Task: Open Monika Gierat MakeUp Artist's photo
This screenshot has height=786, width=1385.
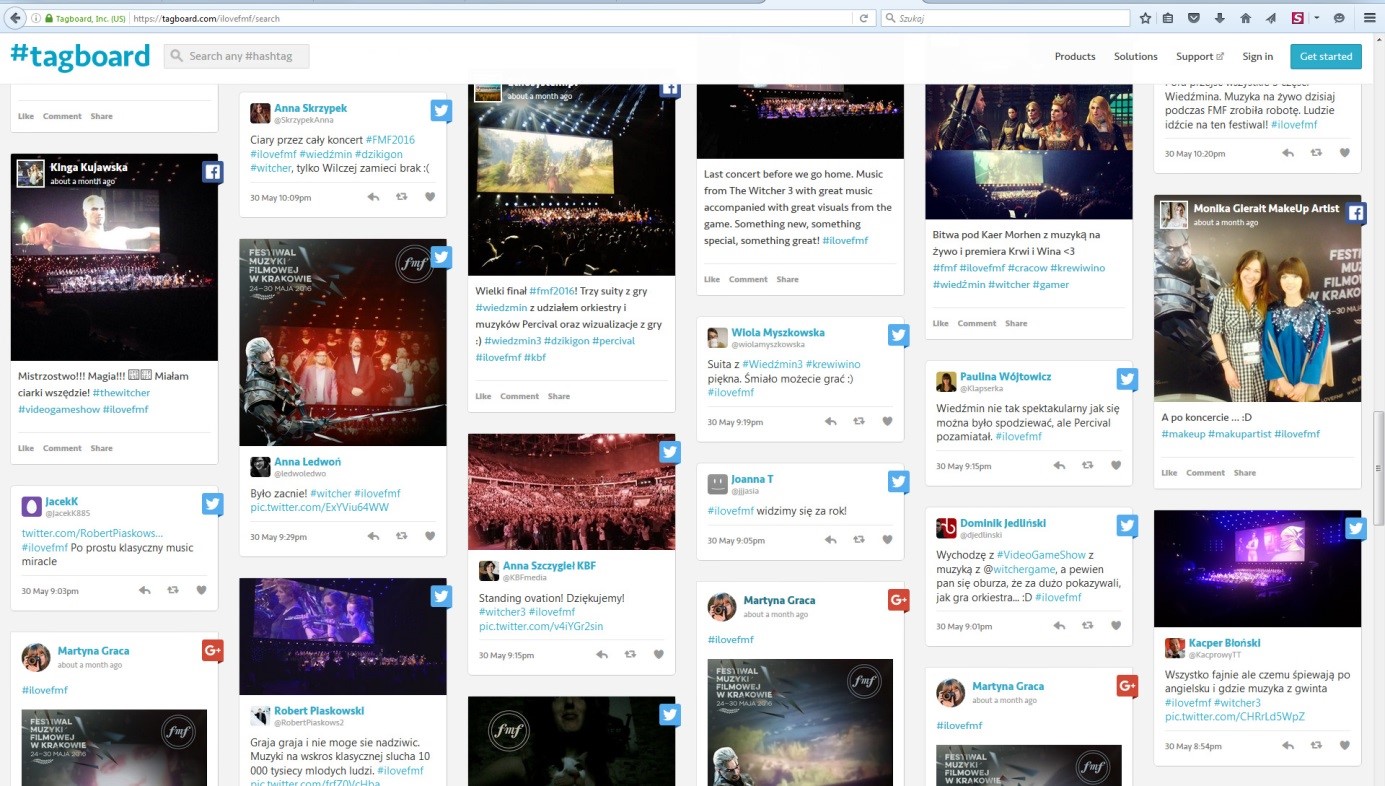Action: click(1256, 300)
